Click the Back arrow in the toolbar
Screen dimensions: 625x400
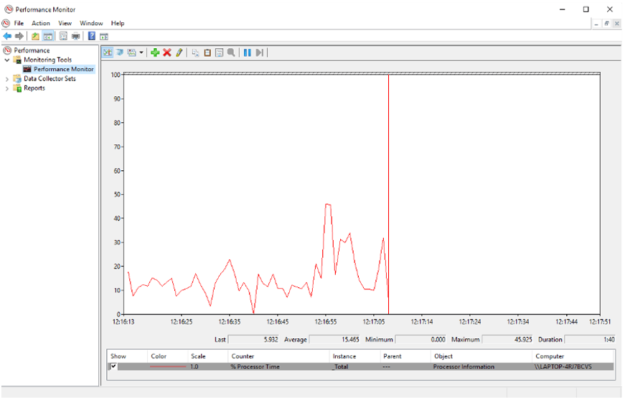[x=7, y=36]
